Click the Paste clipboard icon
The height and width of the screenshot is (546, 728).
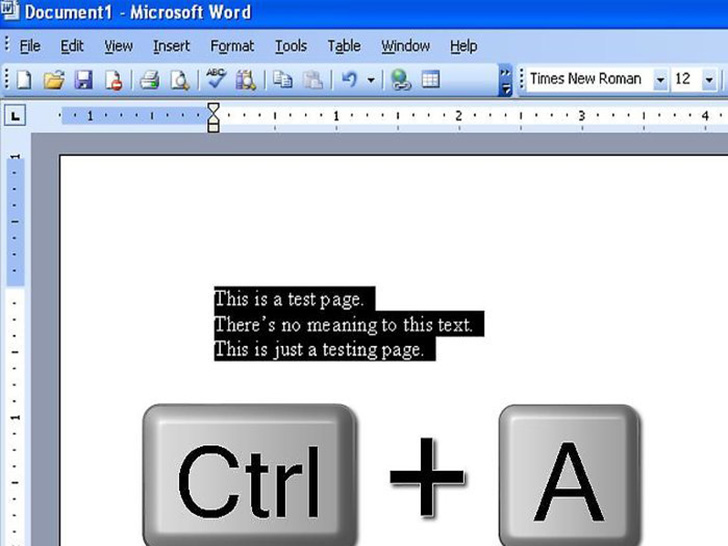click(x=312, y=80)
